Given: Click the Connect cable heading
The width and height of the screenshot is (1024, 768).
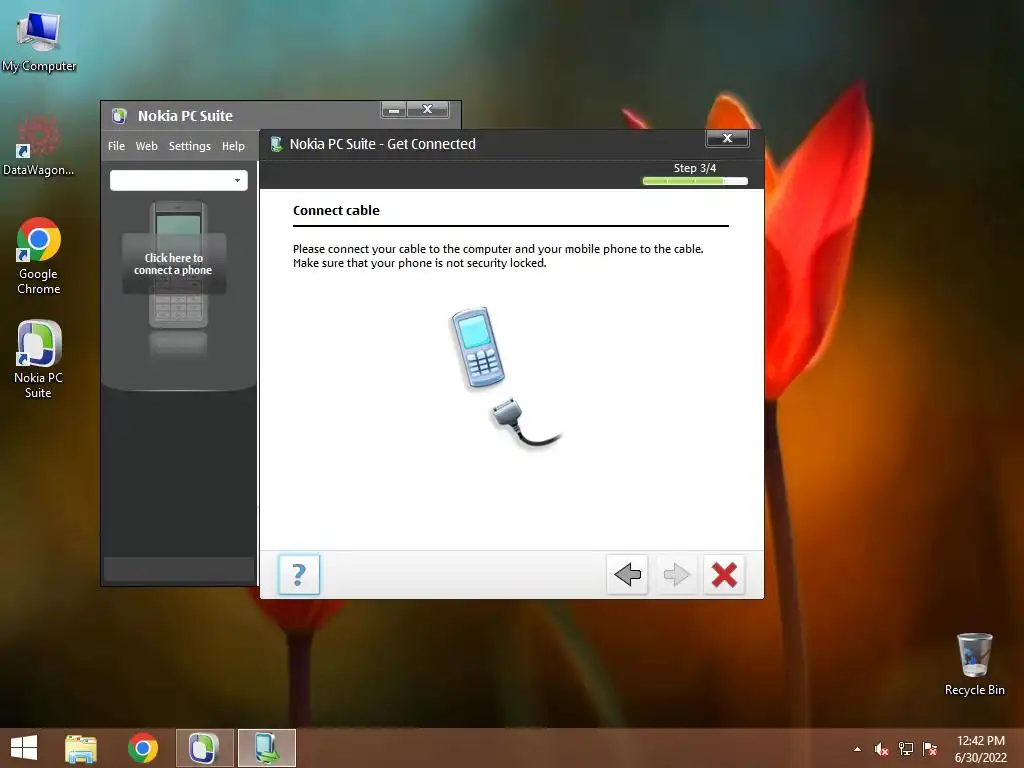Looking at the screenshot, I should click(336, 210).
